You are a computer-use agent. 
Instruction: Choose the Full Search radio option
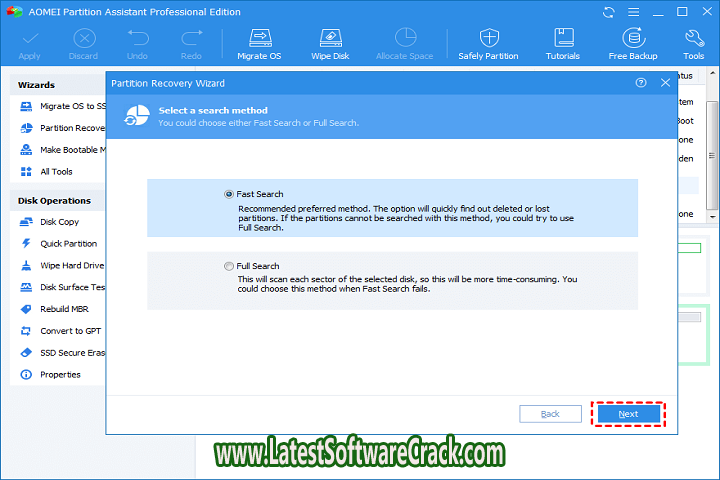[229, 266]
